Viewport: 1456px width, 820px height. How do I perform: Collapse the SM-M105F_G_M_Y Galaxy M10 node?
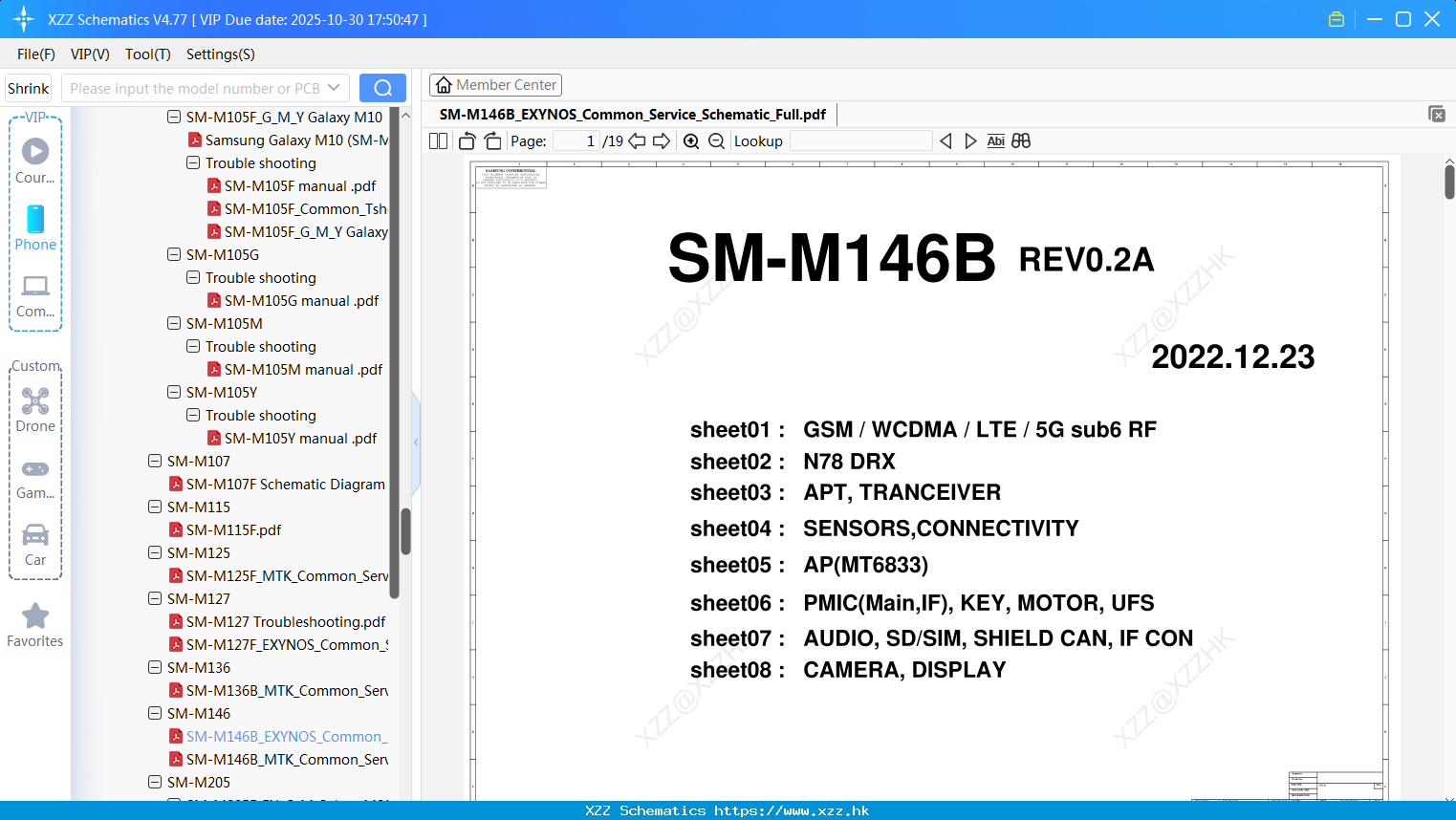(x=174, y=117)
